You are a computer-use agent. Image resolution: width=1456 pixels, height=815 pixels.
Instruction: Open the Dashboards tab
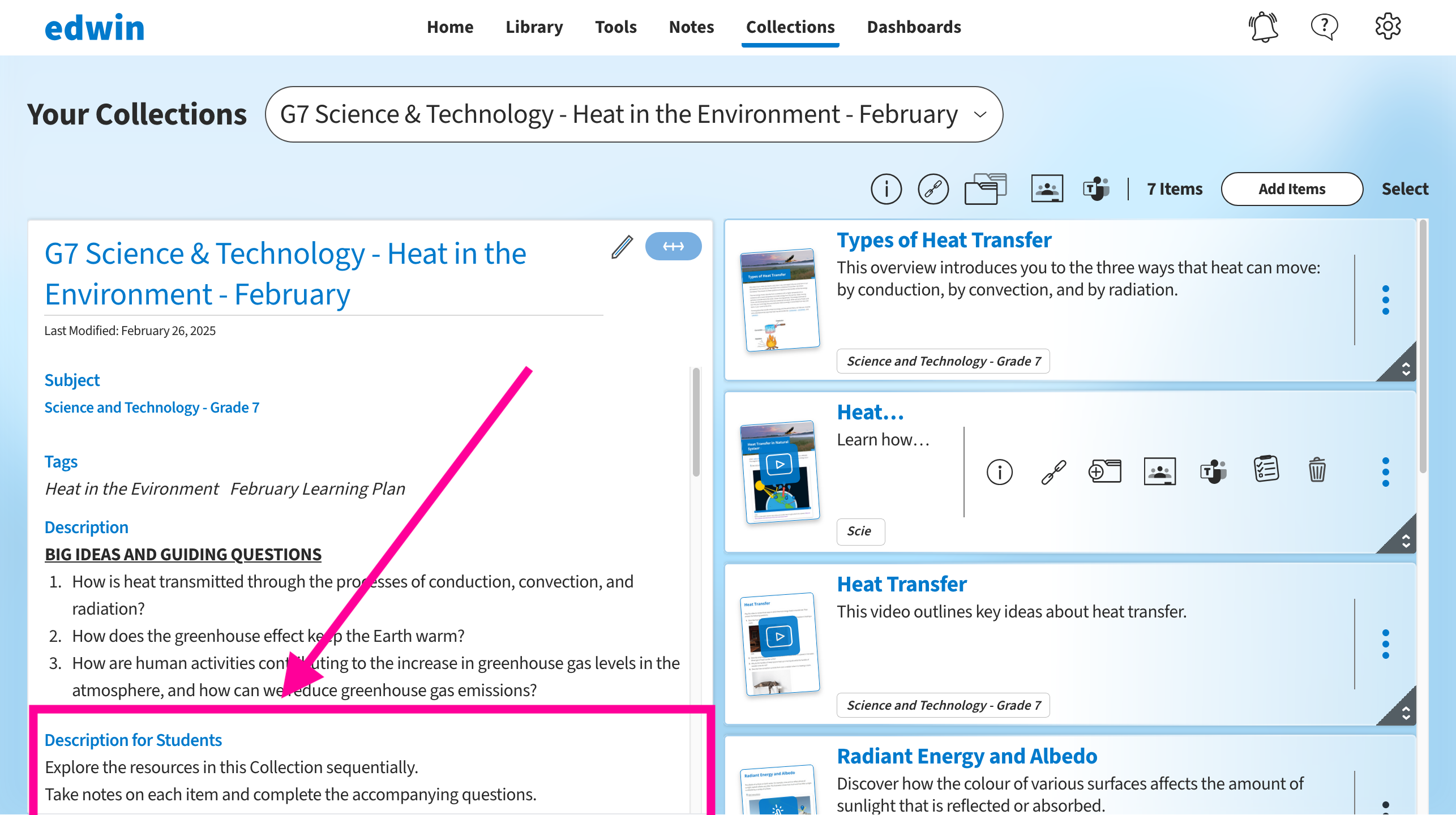pos(914,27)
